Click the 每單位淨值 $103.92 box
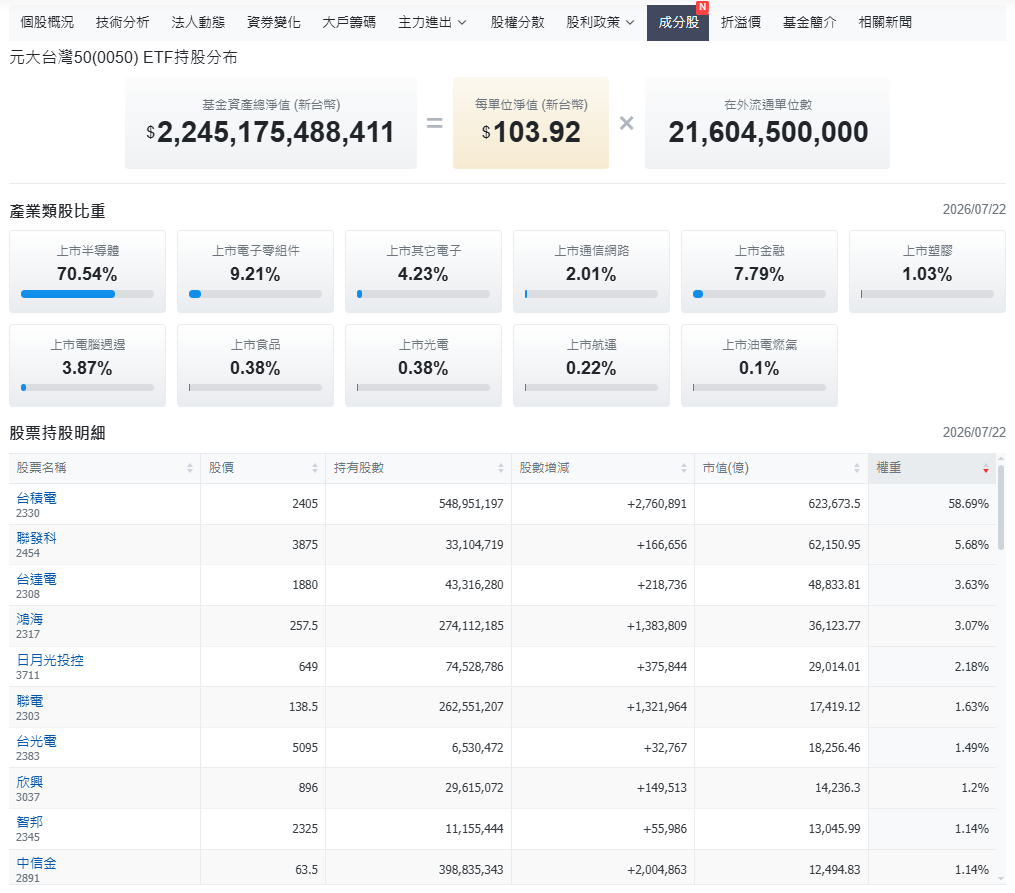This screenshot has height=893, width=1015. pos(531,123)
